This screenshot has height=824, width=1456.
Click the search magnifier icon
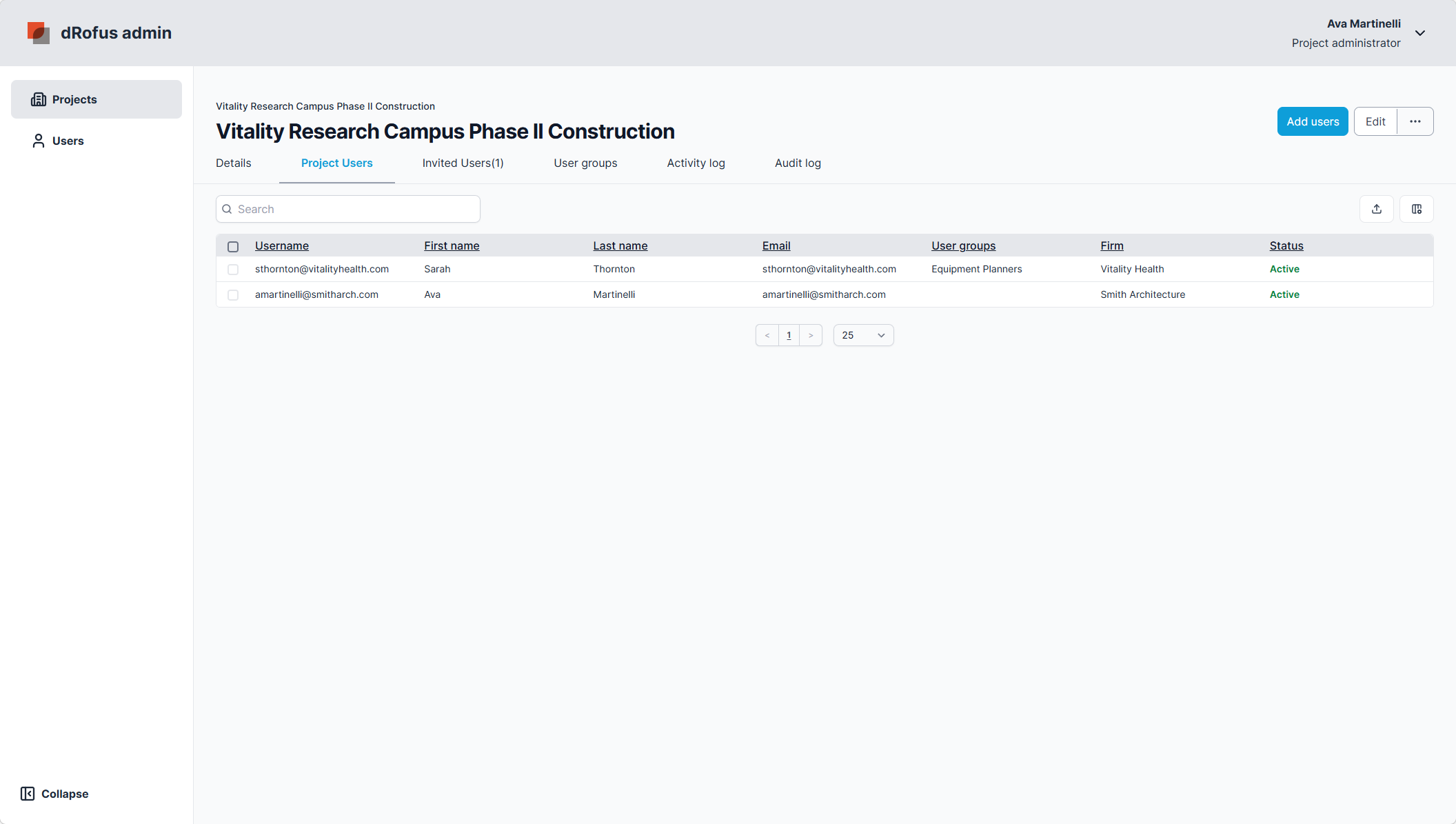227,209
